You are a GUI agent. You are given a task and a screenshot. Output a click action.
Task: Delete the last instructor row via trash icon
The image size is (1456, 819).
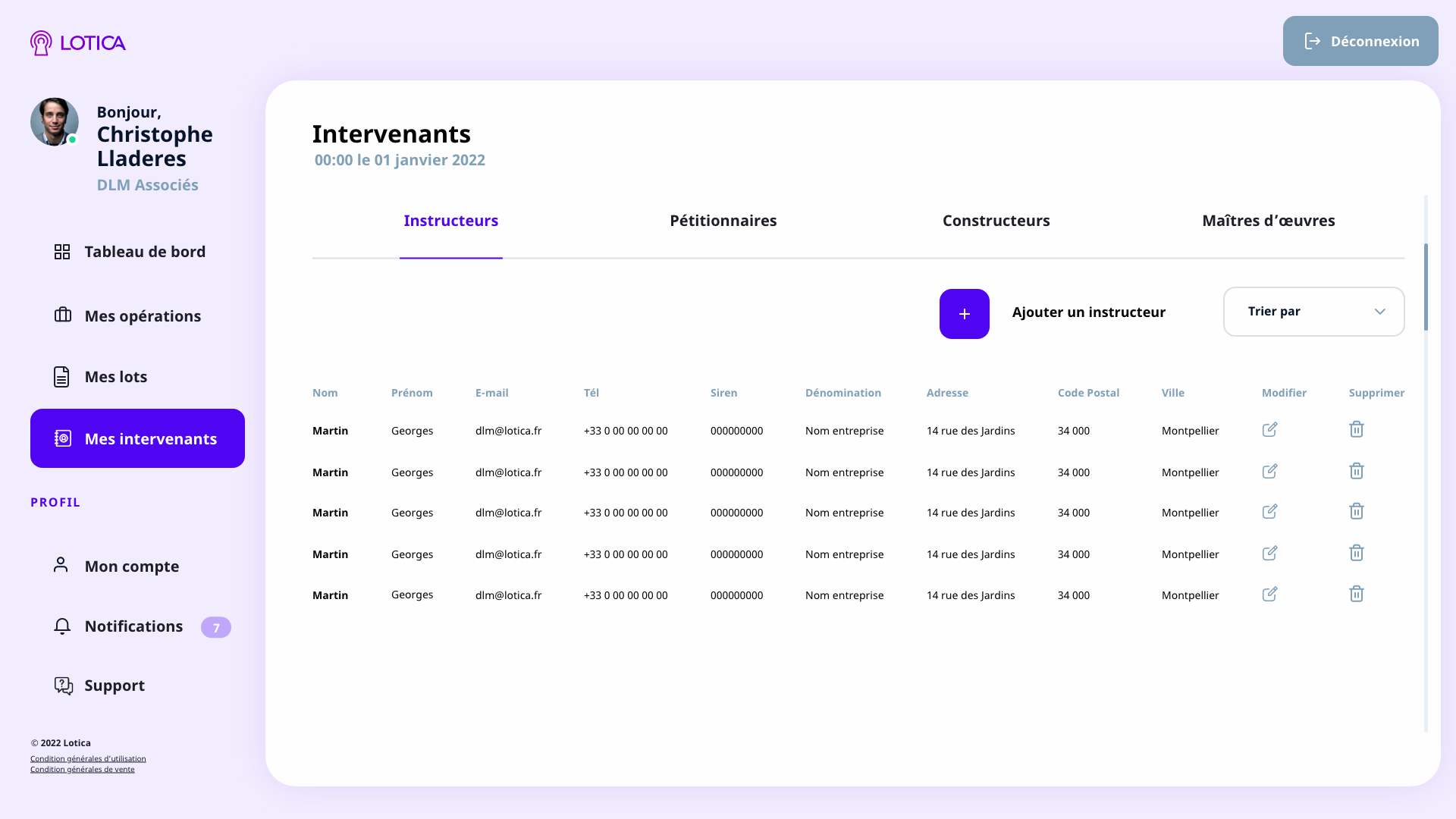pos(1356,594)
